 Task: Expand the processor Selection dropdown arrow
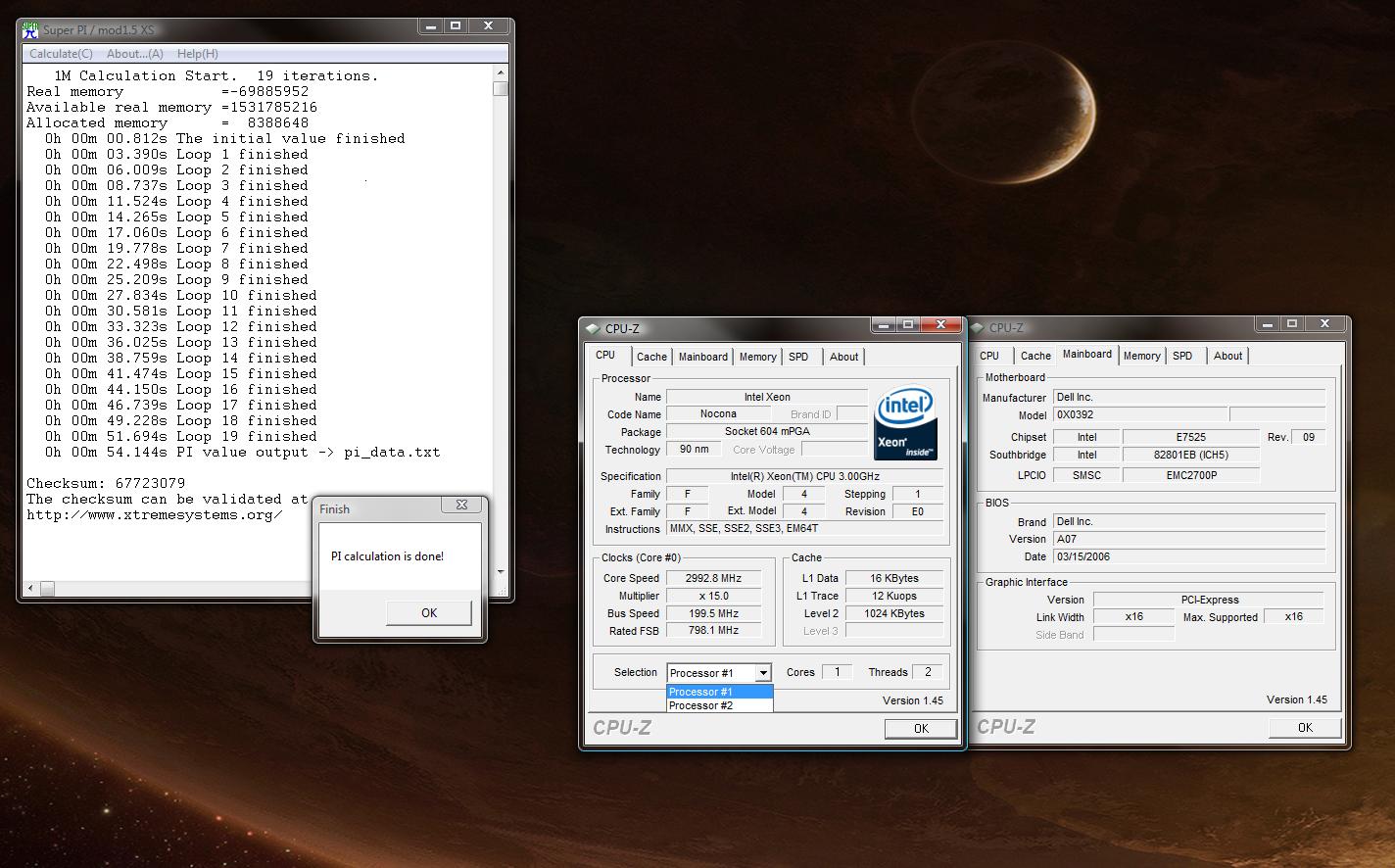coord(763,672)
